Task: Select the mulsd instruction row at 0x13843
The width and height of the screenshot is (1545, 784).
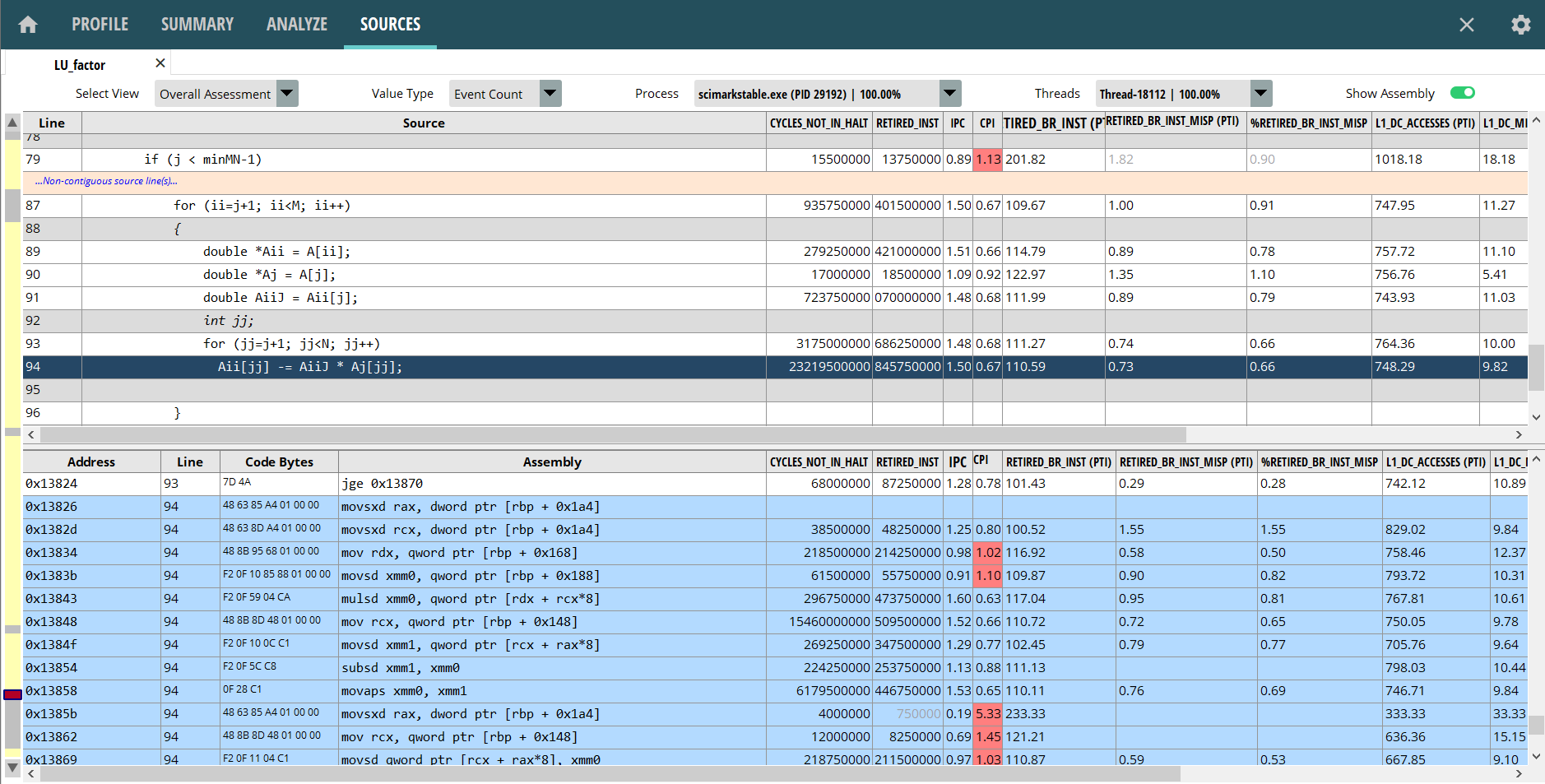Action: [470, 599]
